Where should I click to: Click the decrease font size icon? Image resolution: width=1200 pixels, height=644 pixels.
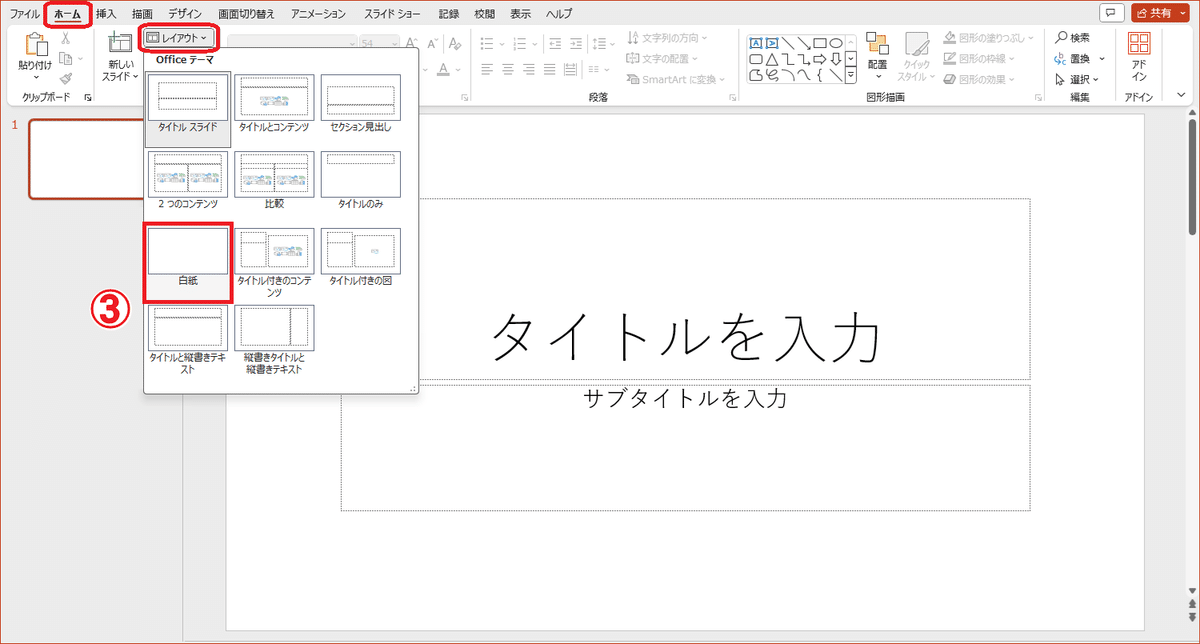432,44
